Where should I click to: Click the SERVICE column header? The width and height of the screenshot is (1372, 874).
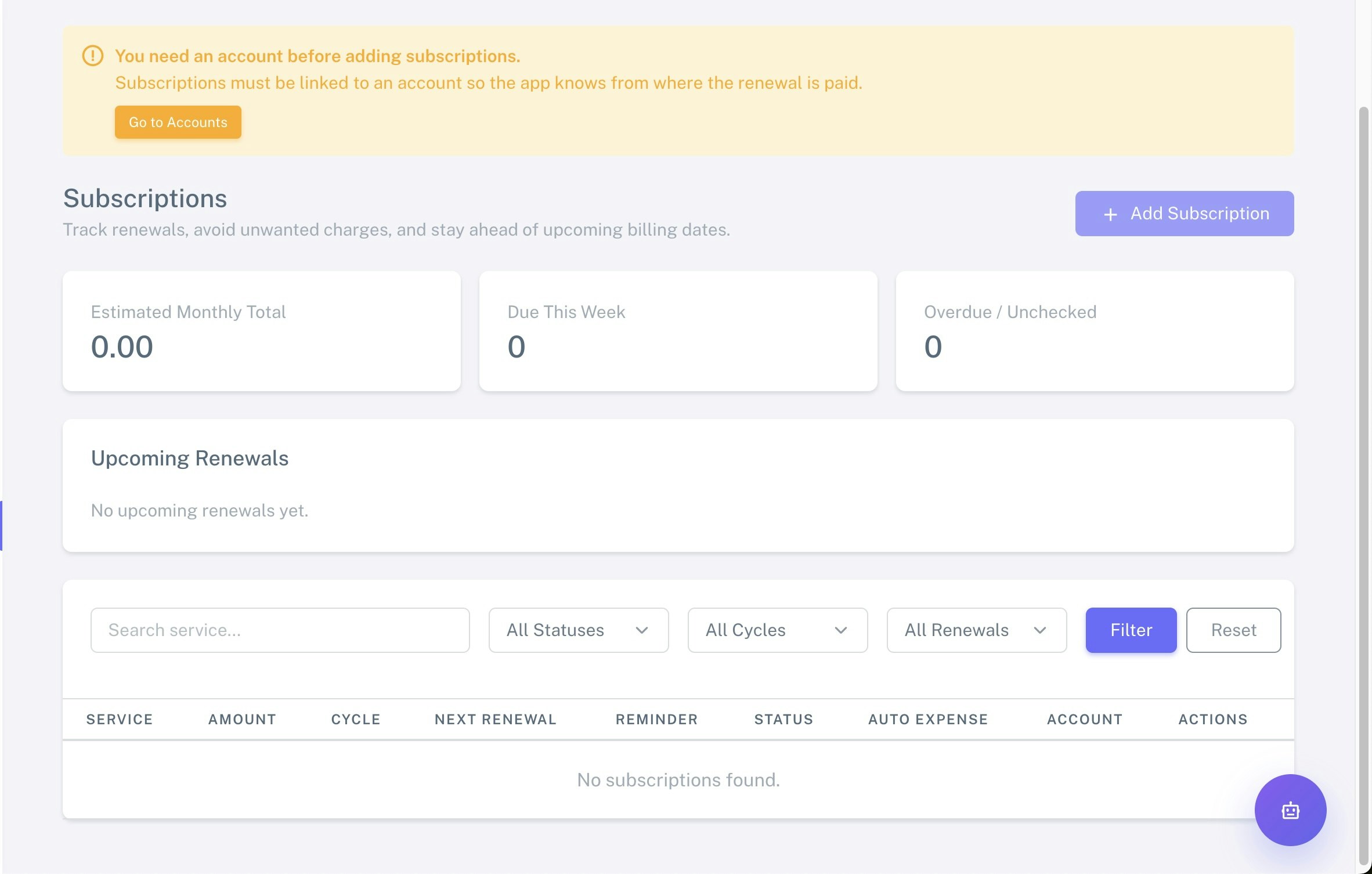pos(120,719)
